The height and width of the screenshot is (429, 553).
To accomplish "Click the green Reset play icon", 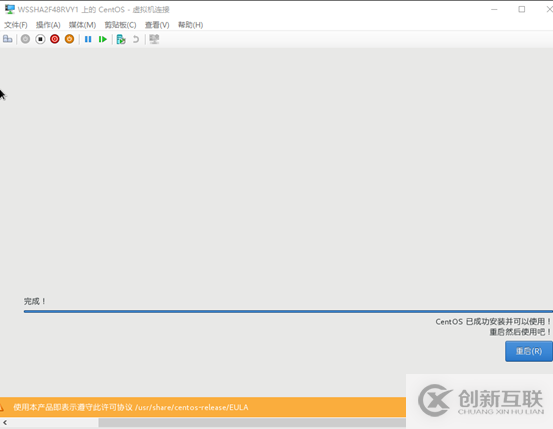I will pyautogui.click(x=103, y=39).
